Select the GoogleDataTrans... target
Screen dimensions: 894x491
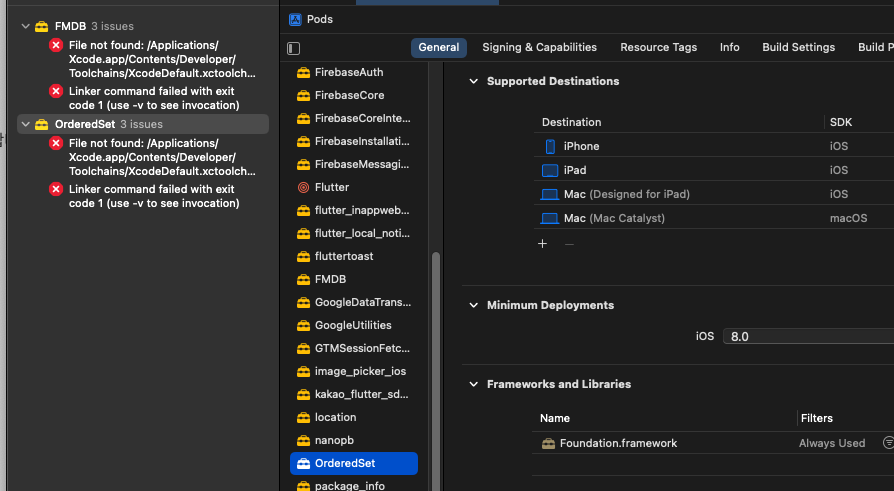click(x=354, y=302)
